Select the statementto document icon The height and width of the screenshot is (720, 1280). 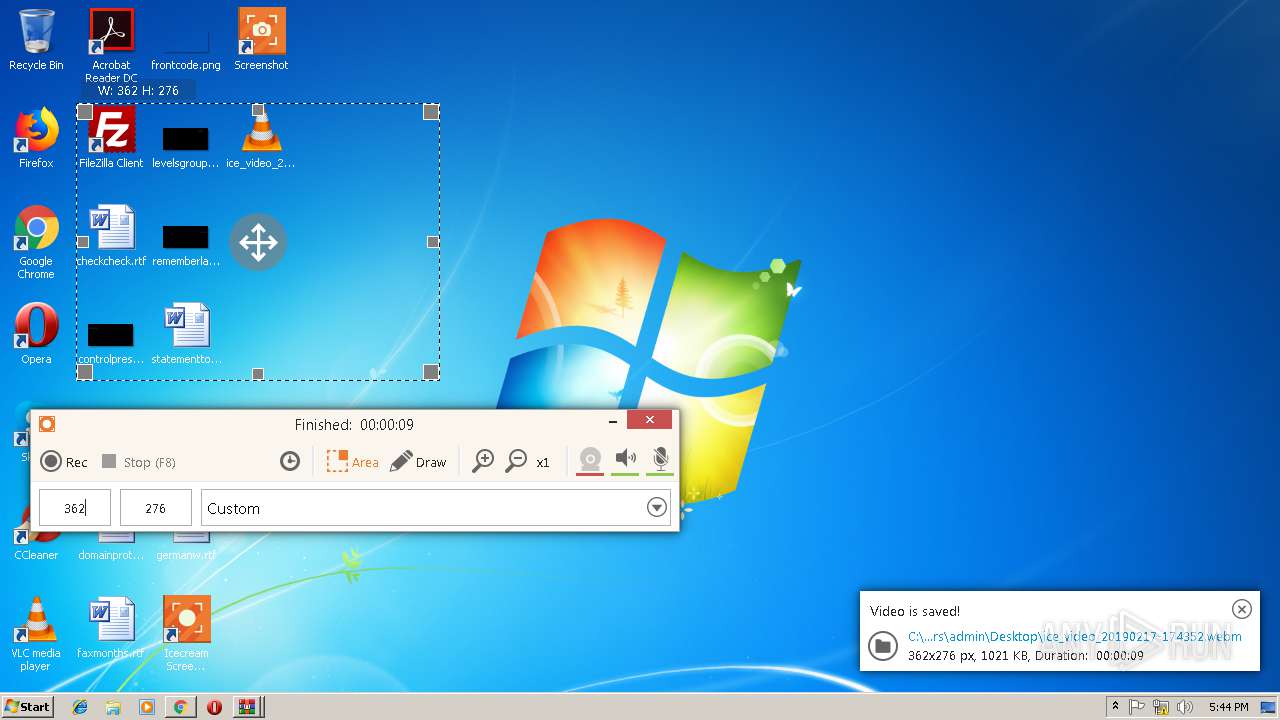tap(186, 334)
